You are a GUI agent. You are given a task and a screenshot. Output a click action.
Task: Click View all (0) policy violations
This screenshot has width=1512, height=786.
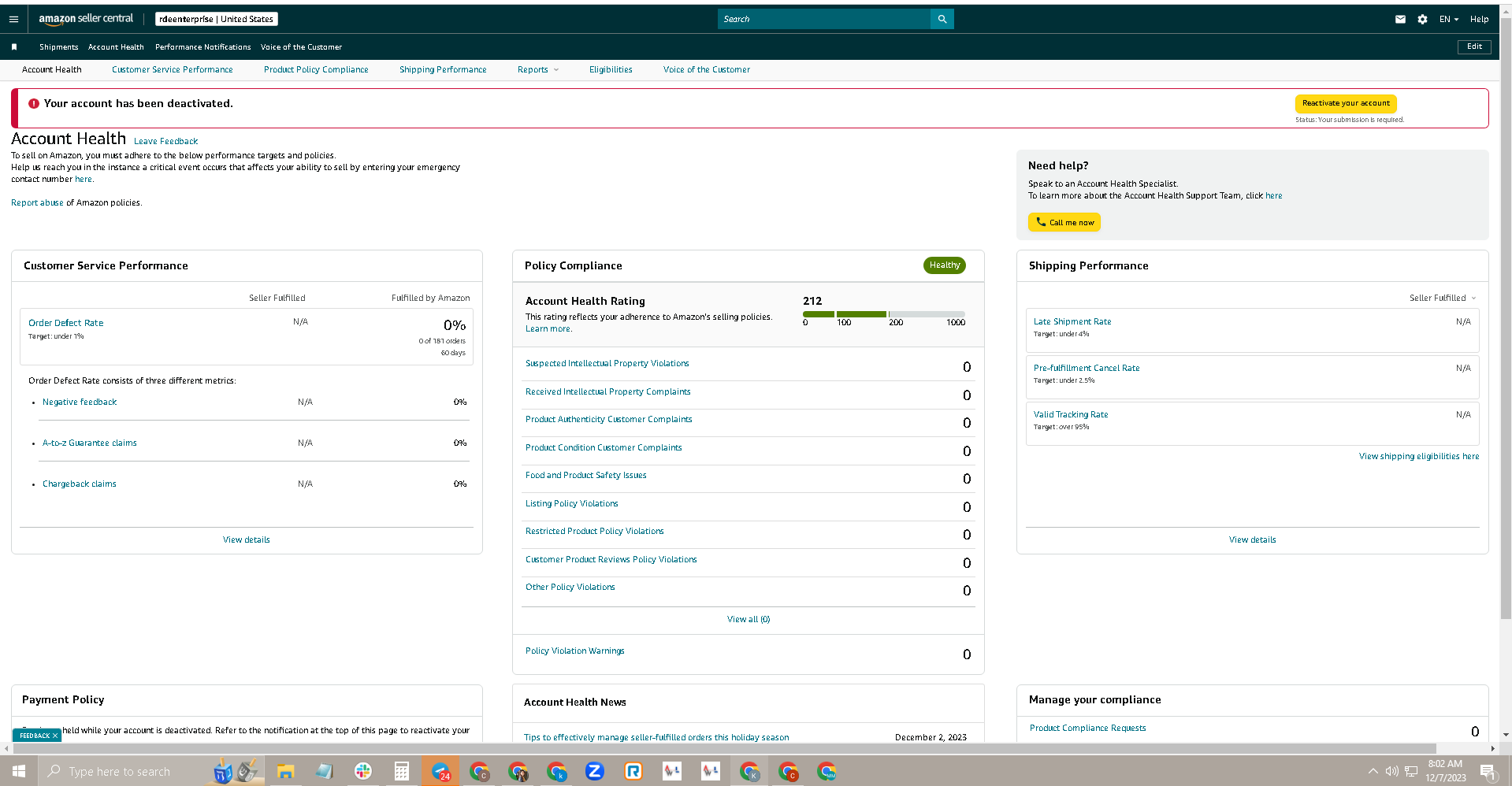[749, 619]
